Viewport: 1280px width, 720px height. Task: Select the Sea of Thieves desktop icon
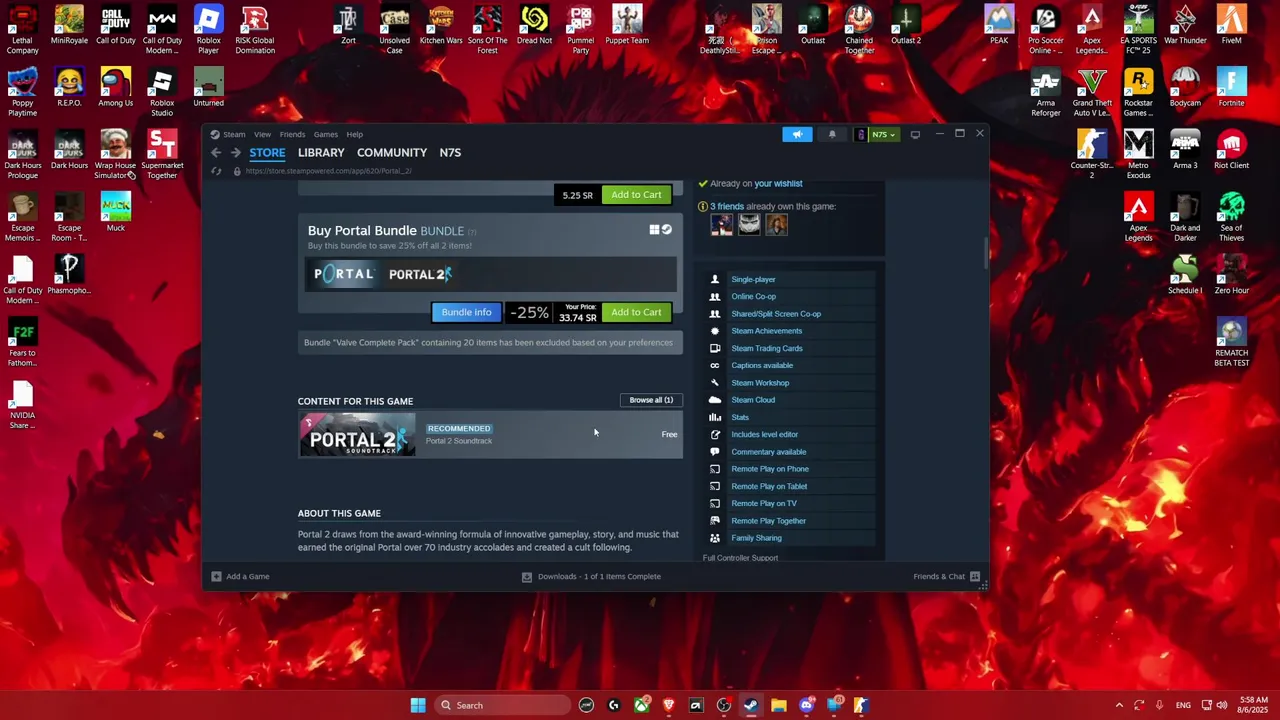pos(1231,217)
